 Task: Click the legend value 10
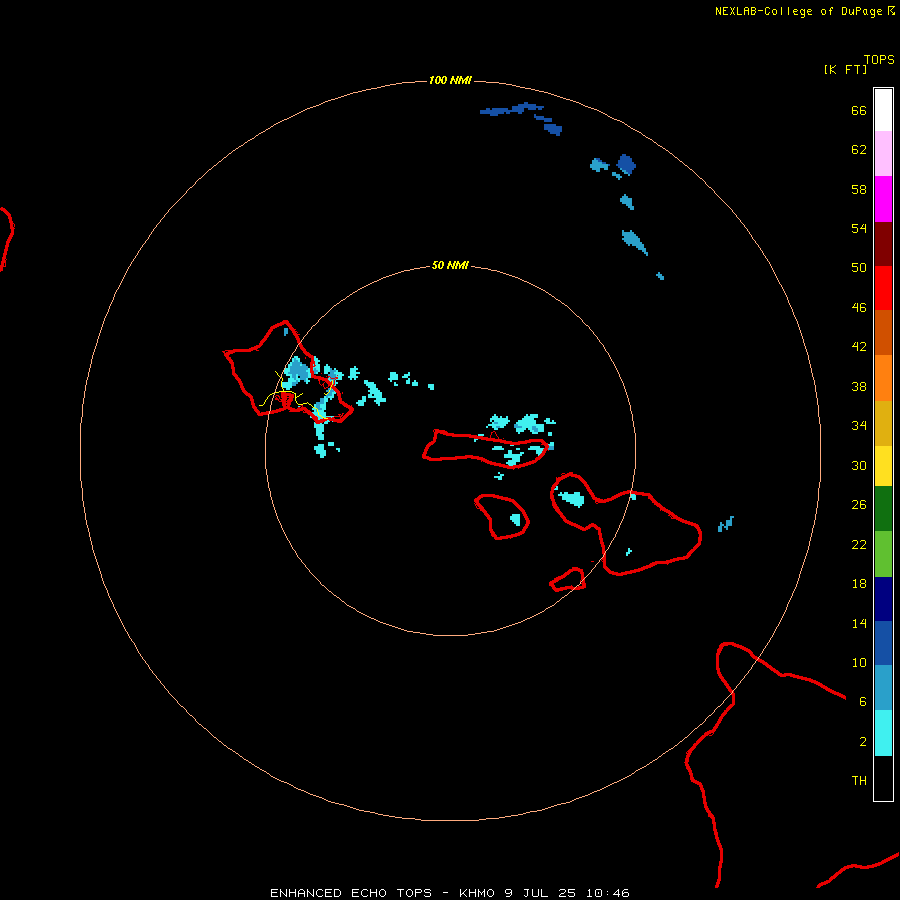[x=859, y=663]
